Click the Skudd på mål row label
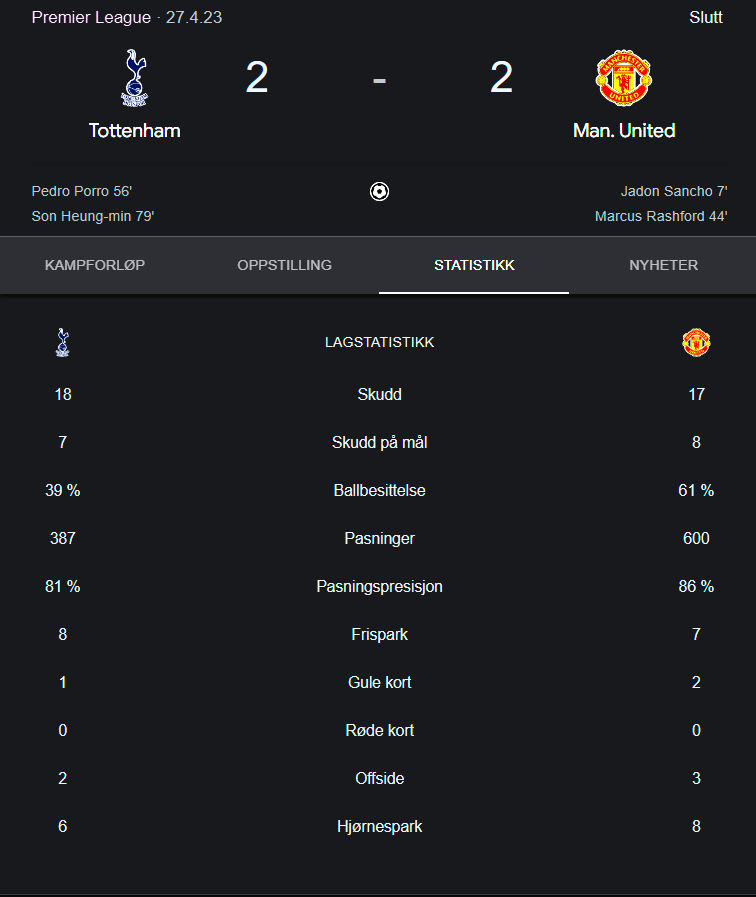Image resolution: width=756 pixels, height=897 pixels. [379, 442]
